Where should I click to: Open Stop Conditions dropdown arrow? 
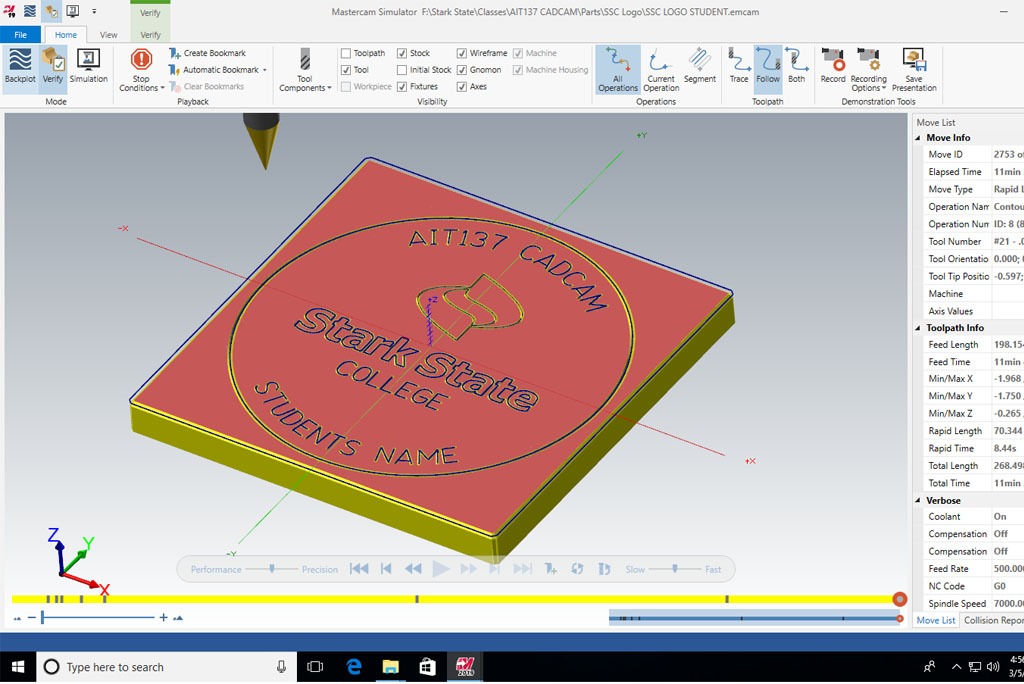[163, 88]
